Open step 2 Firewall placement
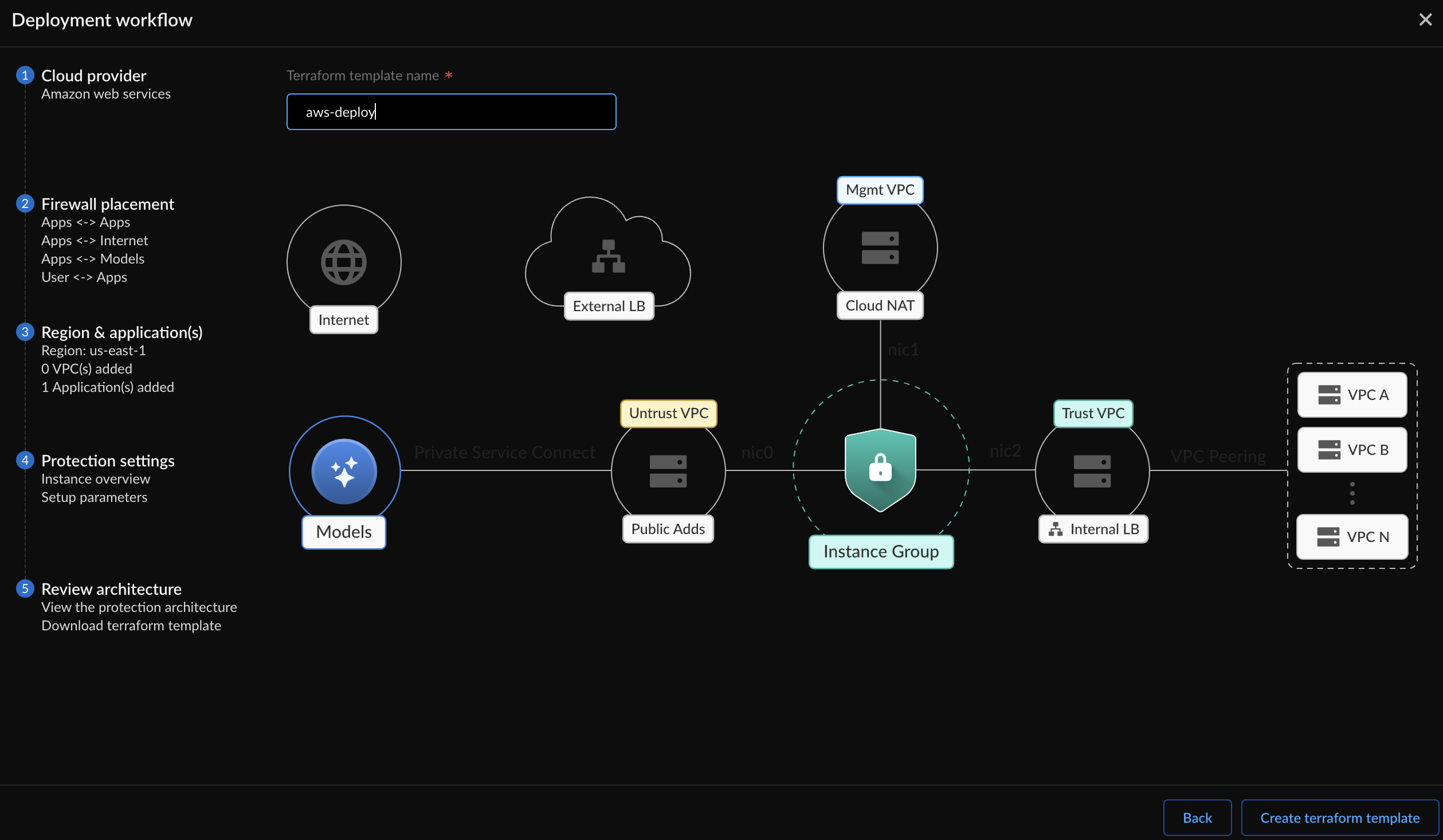1443x840 pixels. point(107,204)
